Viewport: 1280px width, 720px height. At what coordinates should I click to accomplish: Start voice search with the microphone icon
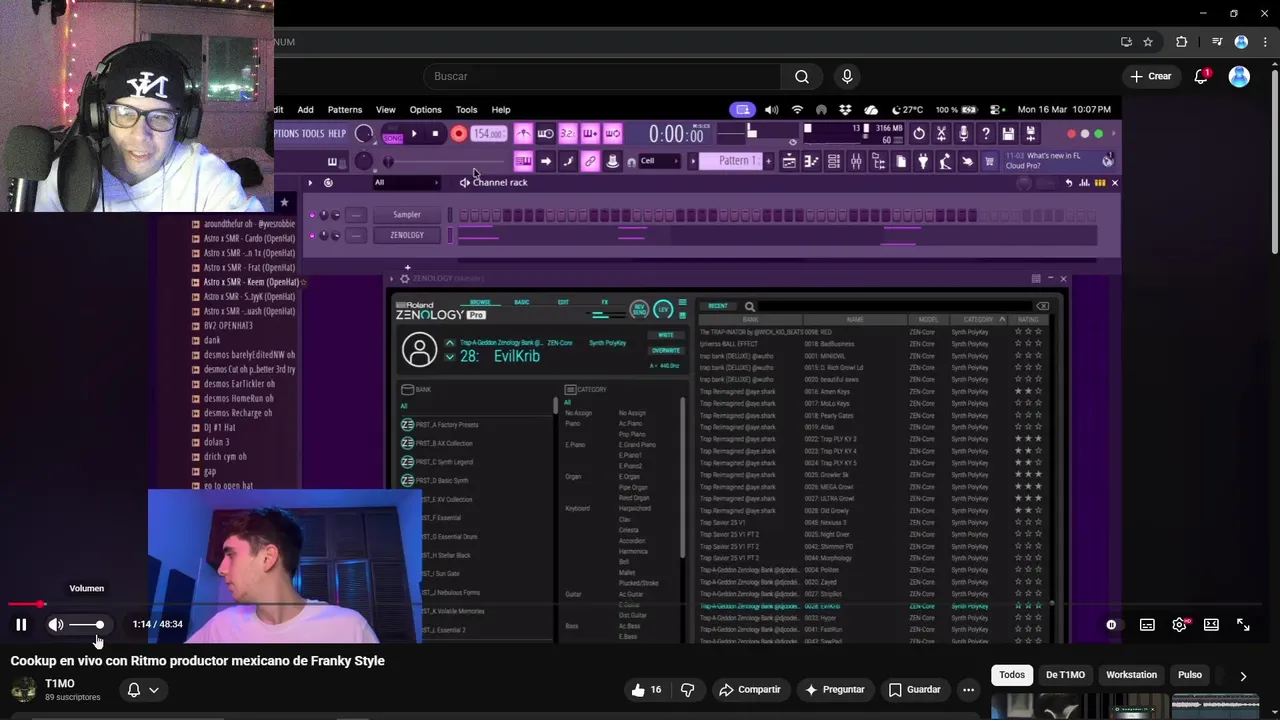(x=847, y=77)
